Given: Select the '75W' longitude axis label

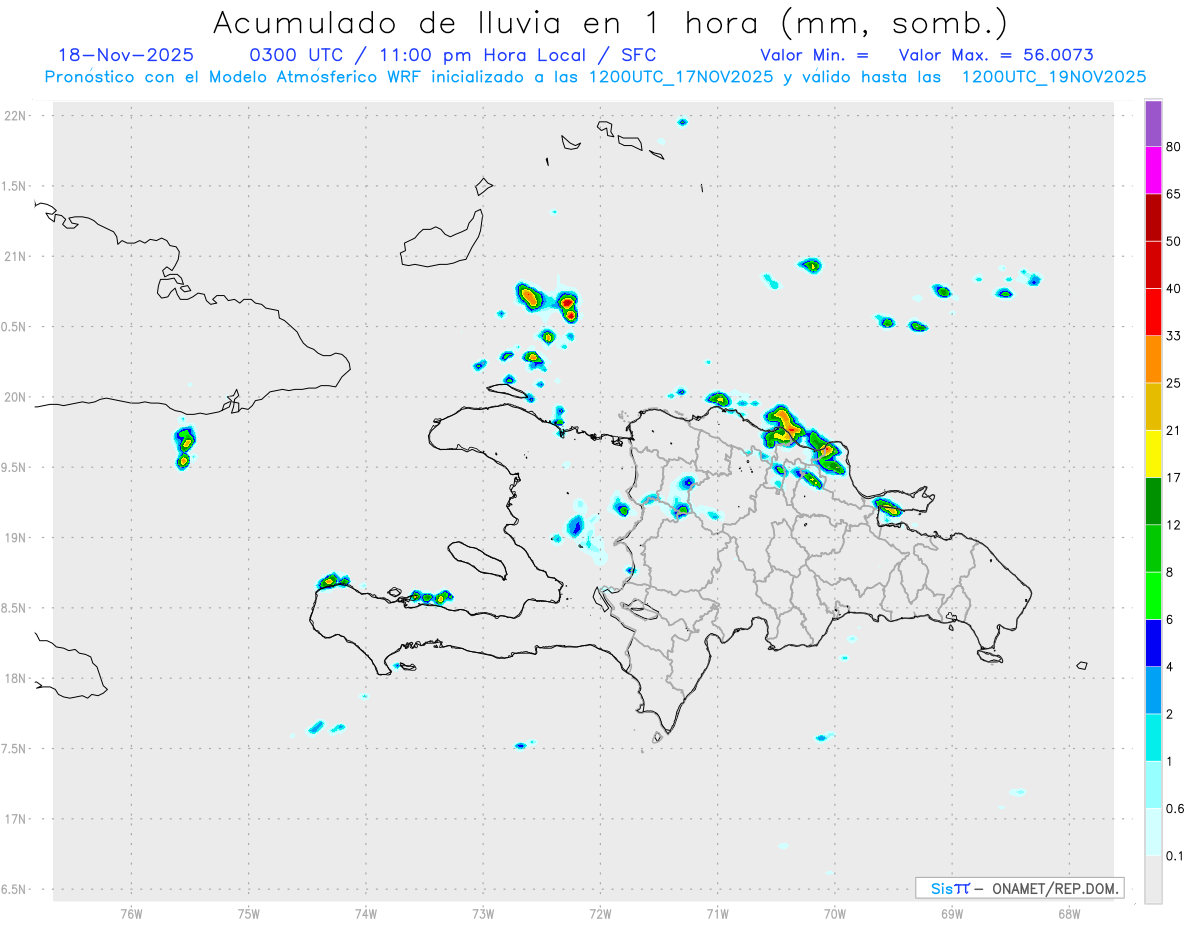Looking at the screenshot, I should coord(248,912).
